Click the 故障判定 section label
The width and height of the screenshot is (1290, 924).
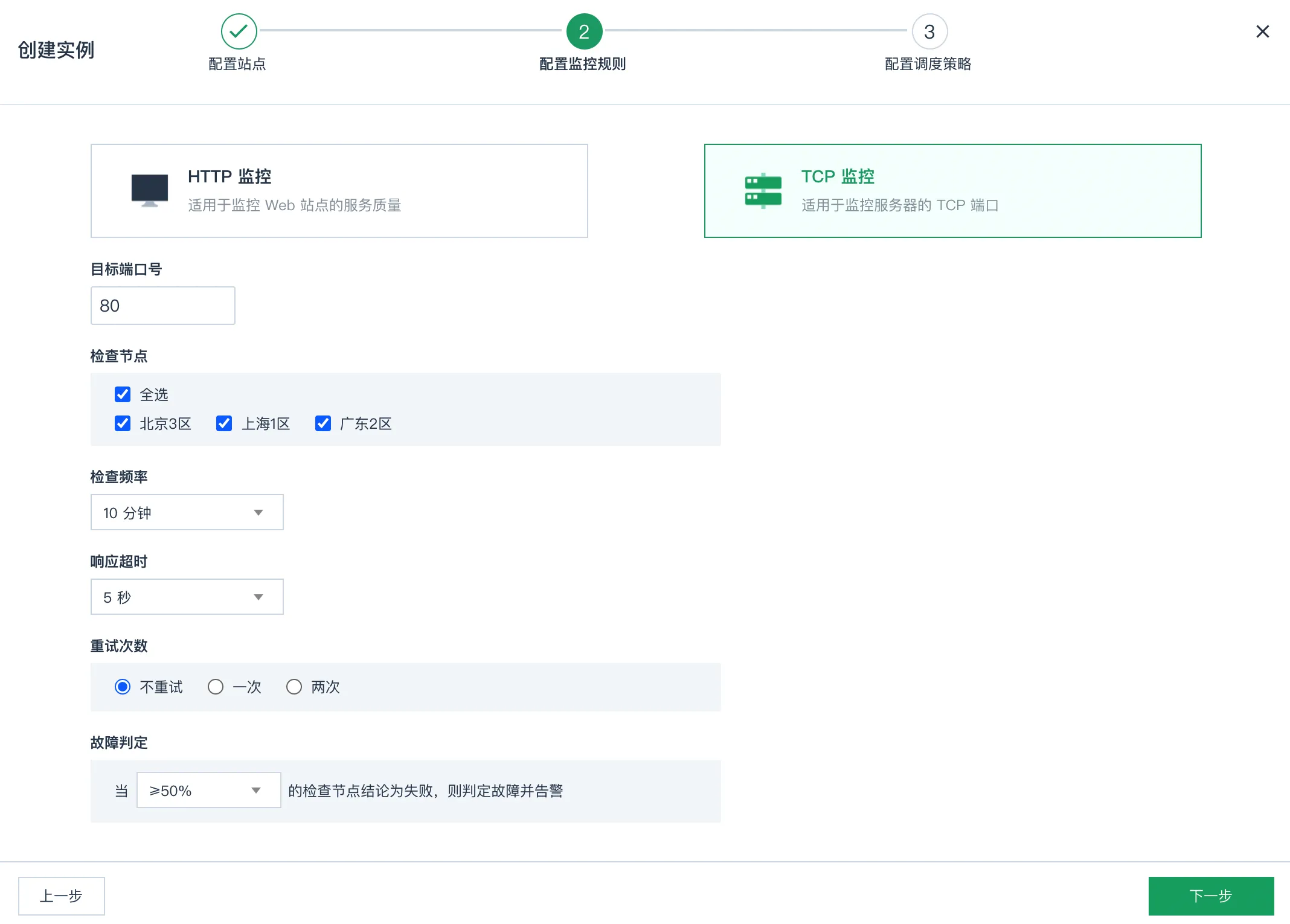(x=119, y=743)
